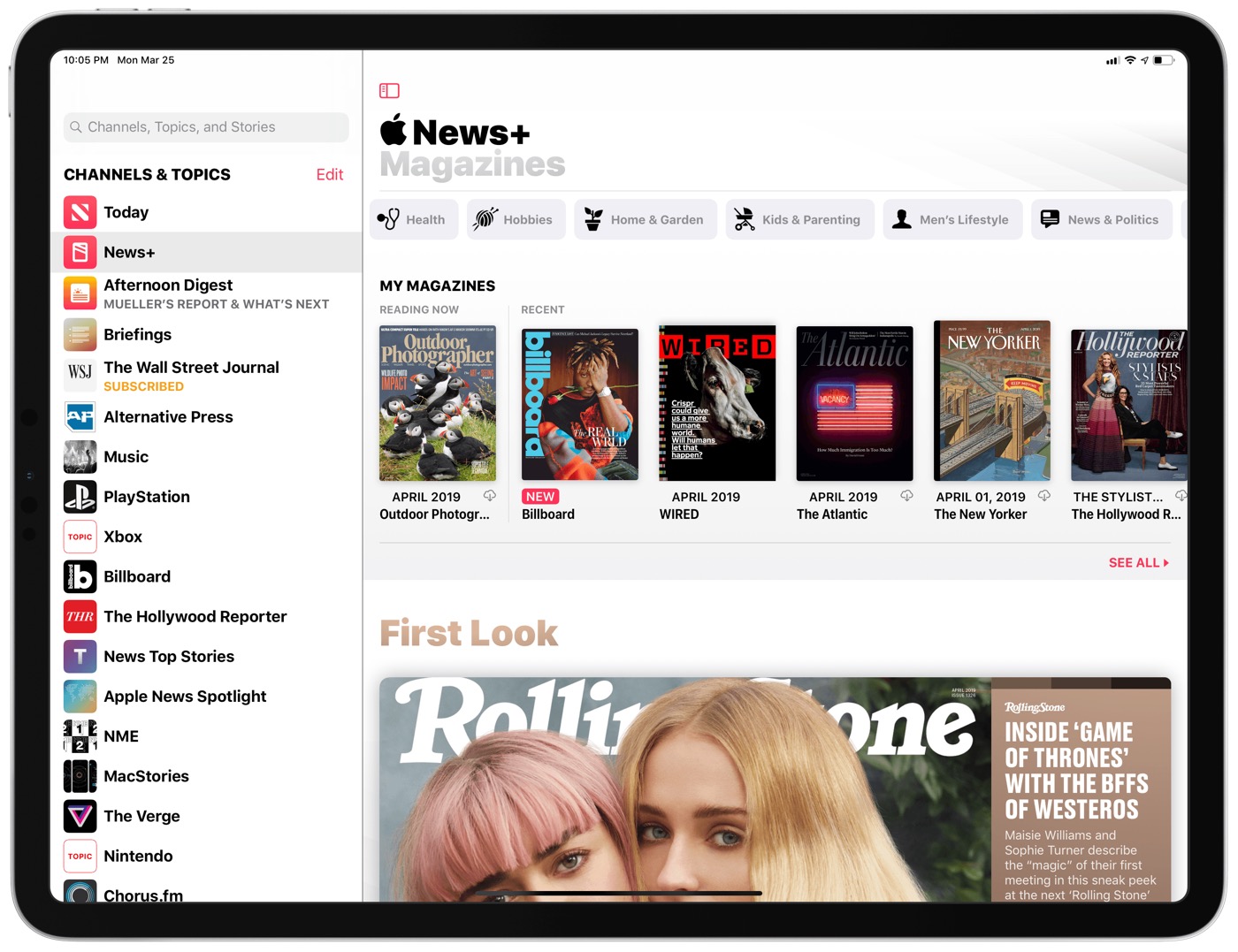Image resolution: width=1238 pixels, height=952 pixels.
Task: Click the SEE ALL link
Action: [x=1138, y=562]
